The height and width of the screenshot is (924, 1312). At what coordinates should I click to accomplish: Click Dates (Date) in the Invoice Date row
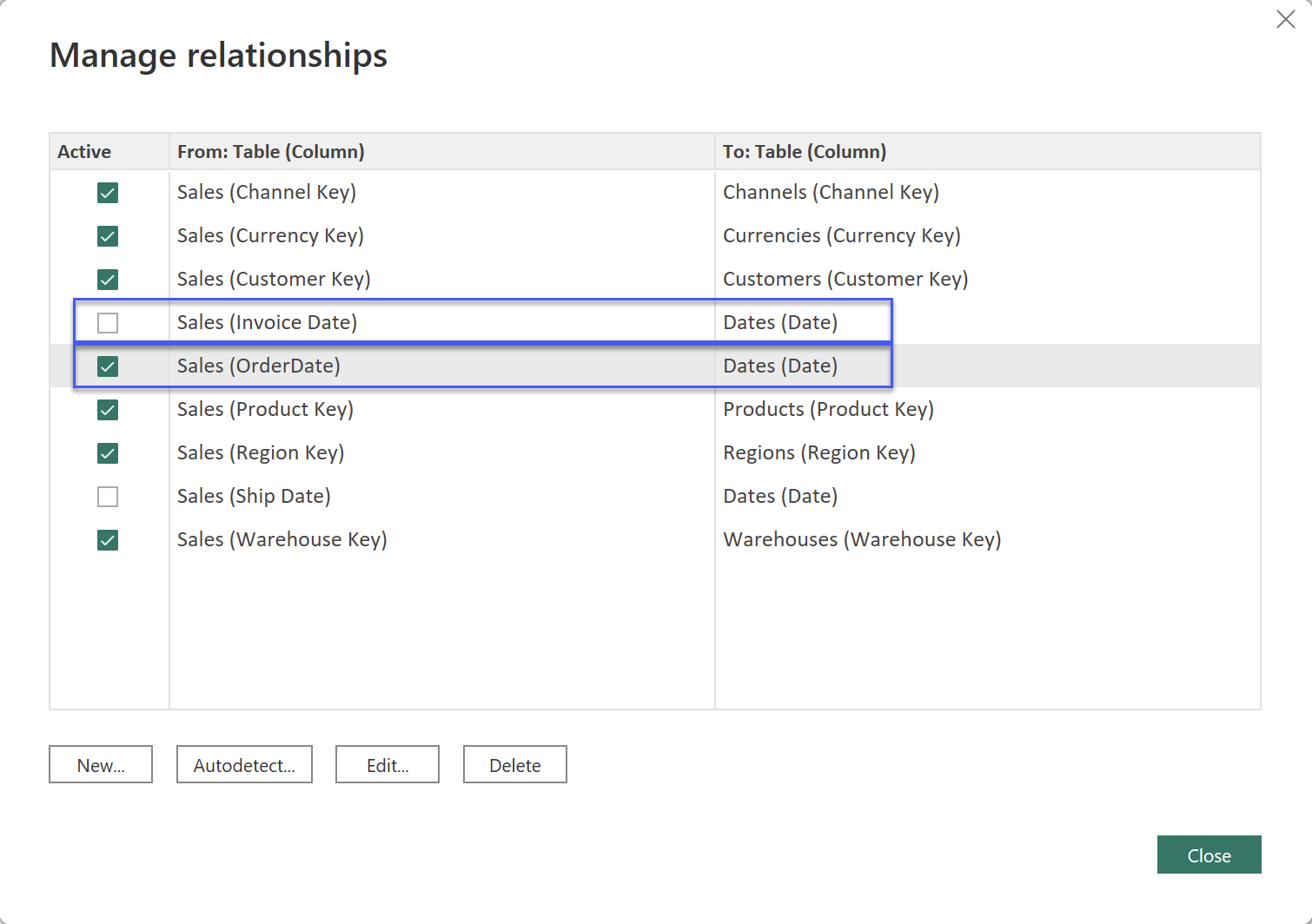coord(780,322)
